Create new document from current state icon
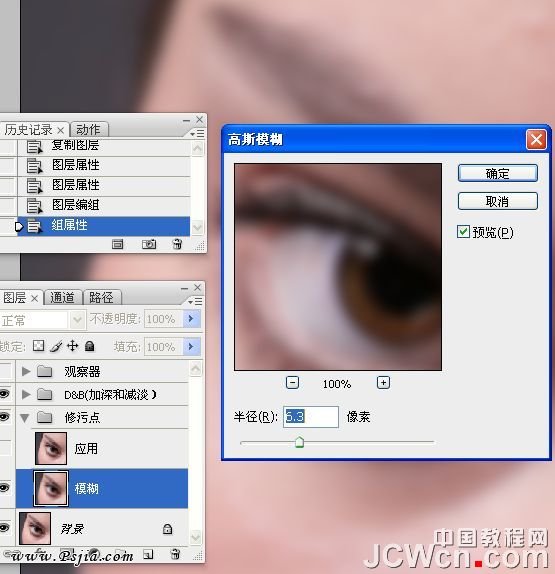 (118, 244)
